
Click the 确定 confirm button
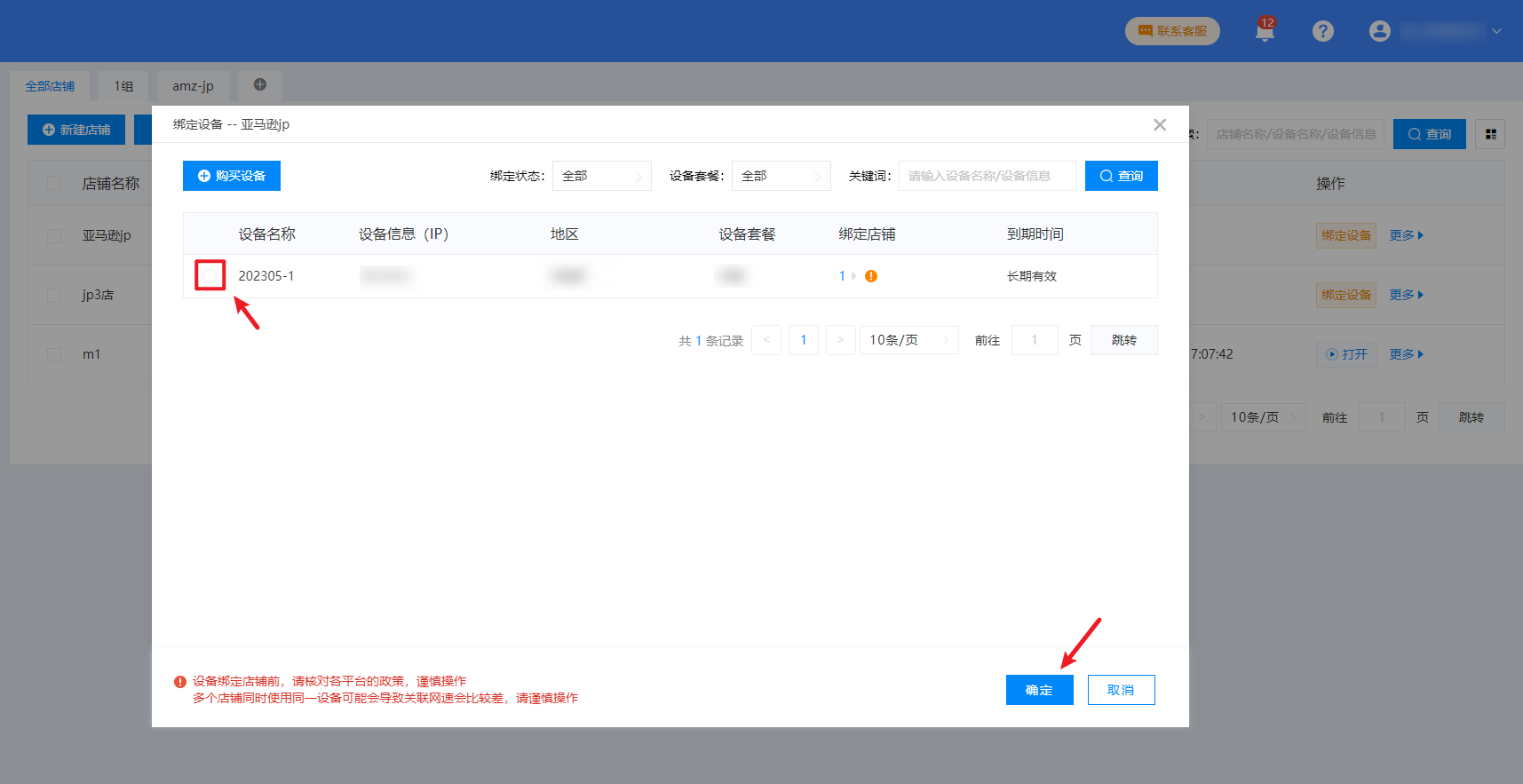click(x=1039, y=690)
